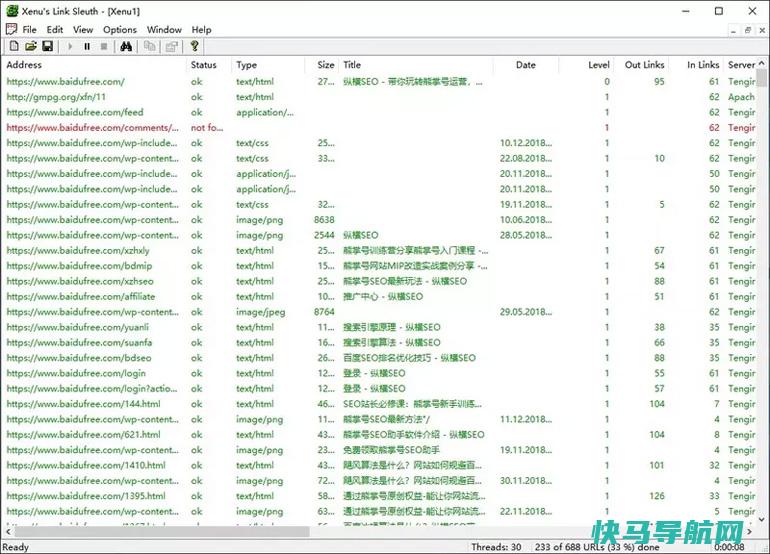
Task: Select the baidufree.com/bdmip address
Action: click(79, 266)
